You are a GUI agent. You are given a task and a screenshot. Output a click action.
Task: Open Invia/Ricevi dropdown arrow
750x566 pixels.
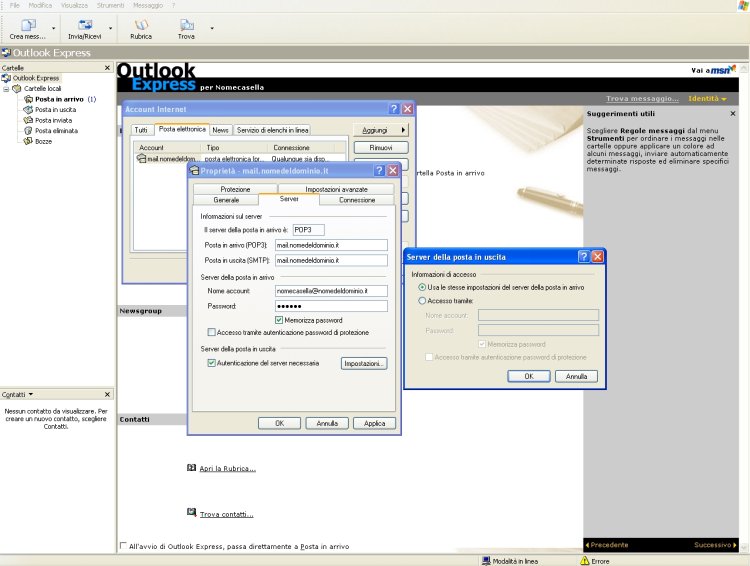tap(110, 28)
